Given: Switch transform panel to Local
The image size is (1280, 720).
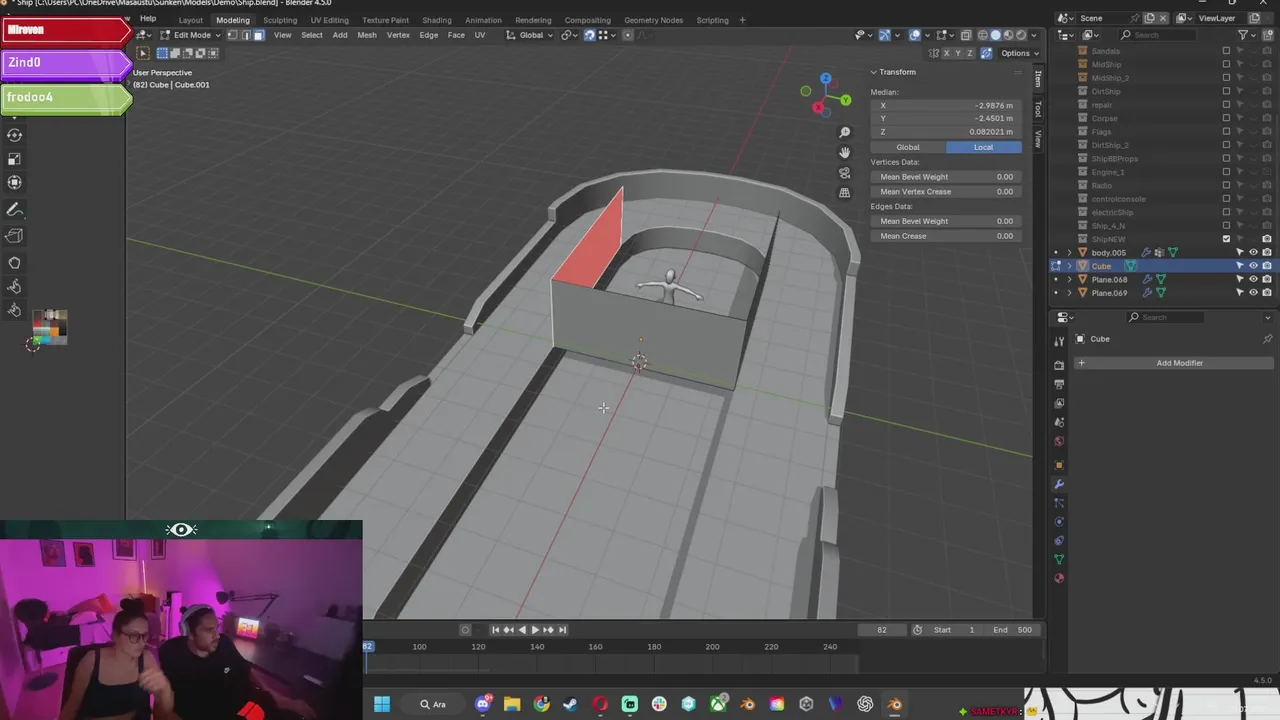Looking at the screenshot, I should coord(984,147).
